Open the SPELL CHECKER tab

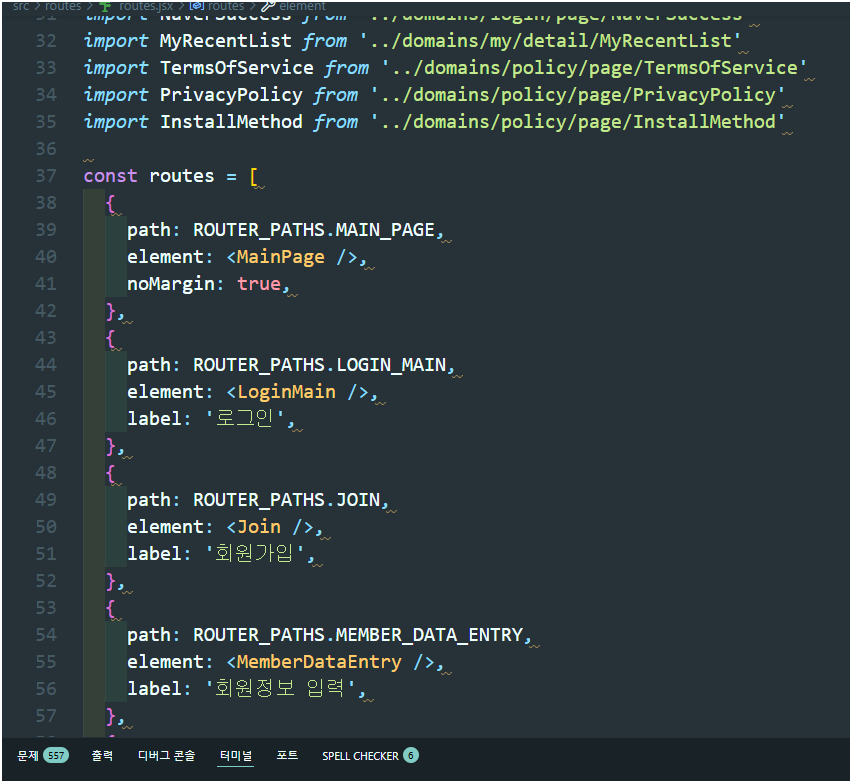pyautogui.click(x=360, y=756)
